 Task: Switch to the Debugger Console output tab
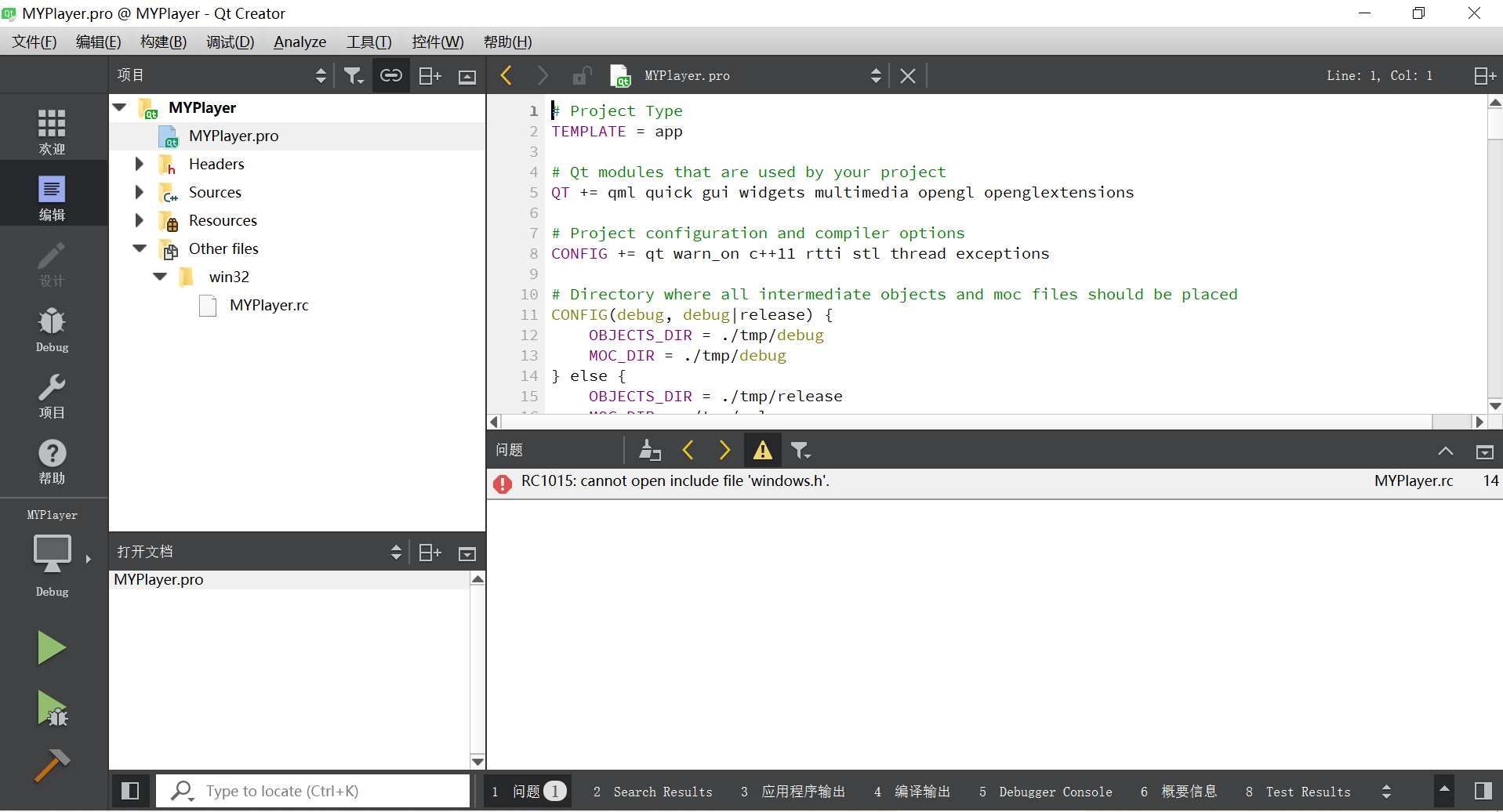tap(1045, 792)
